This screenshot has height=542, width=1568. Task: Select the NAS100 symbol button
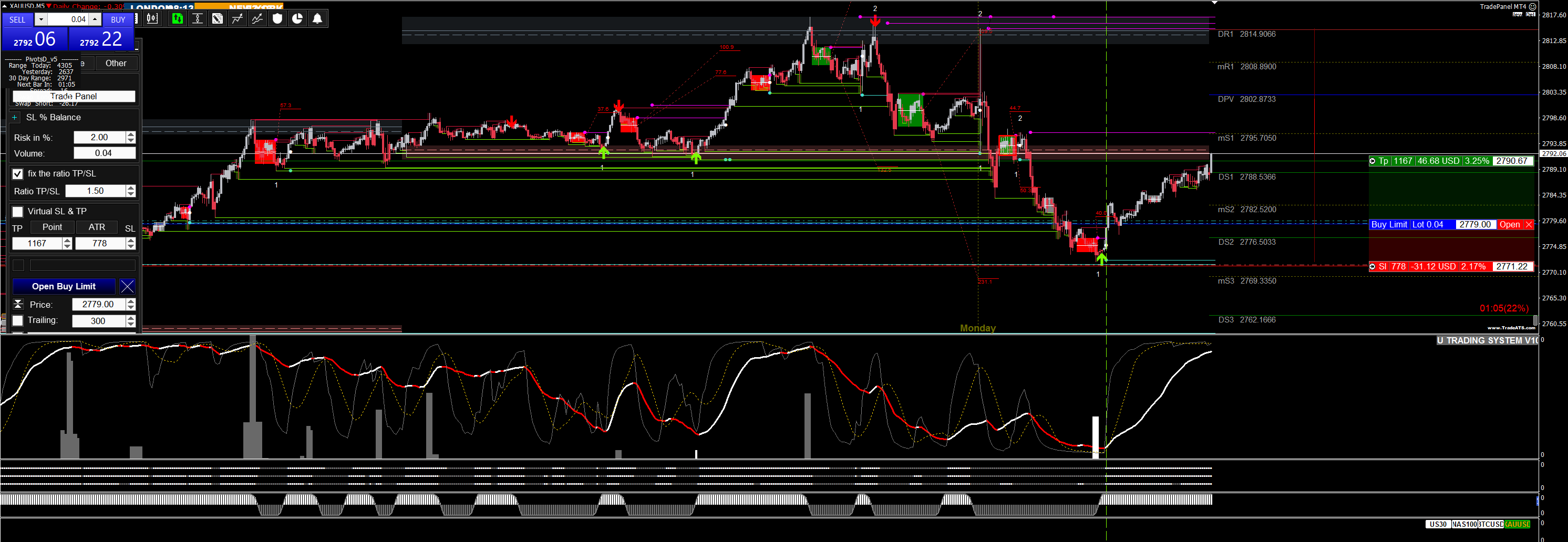tap(1464, 524)
